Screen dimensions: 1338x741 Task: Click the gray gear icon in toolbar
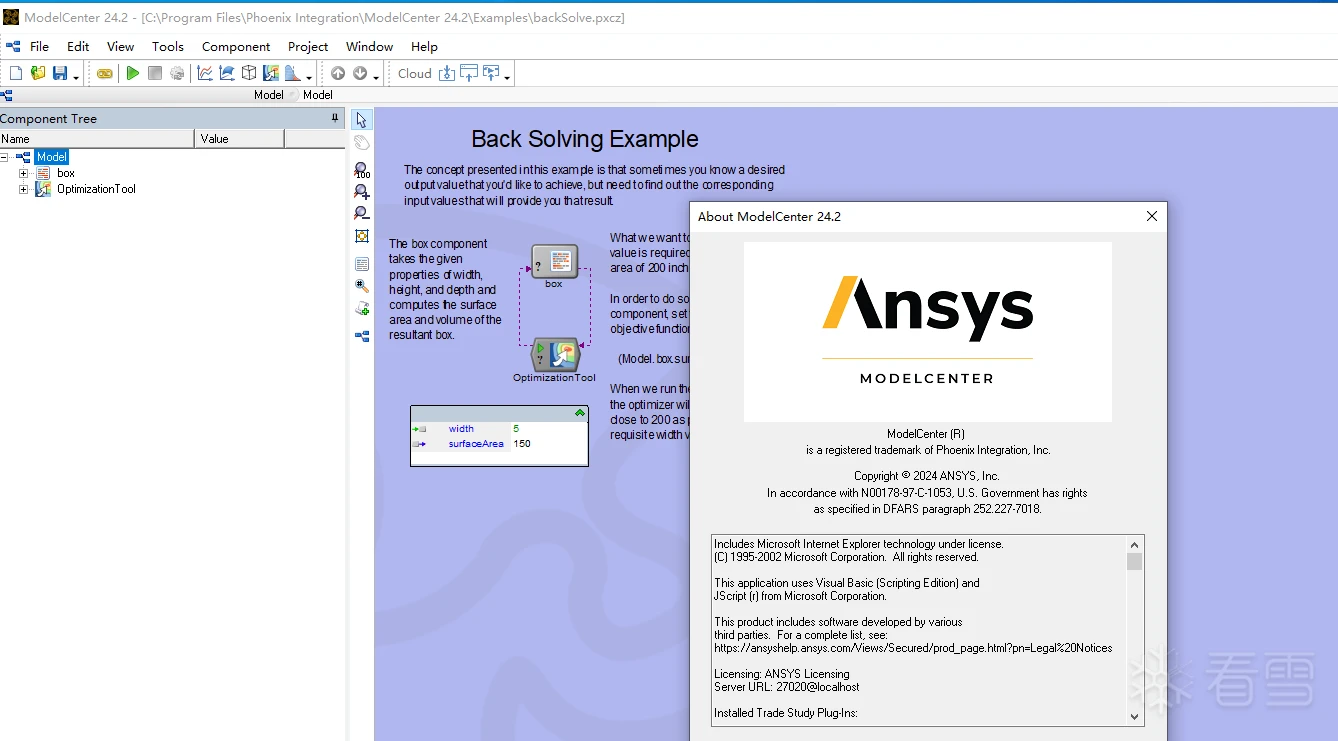pyautogui.click(x=177, y=73)
